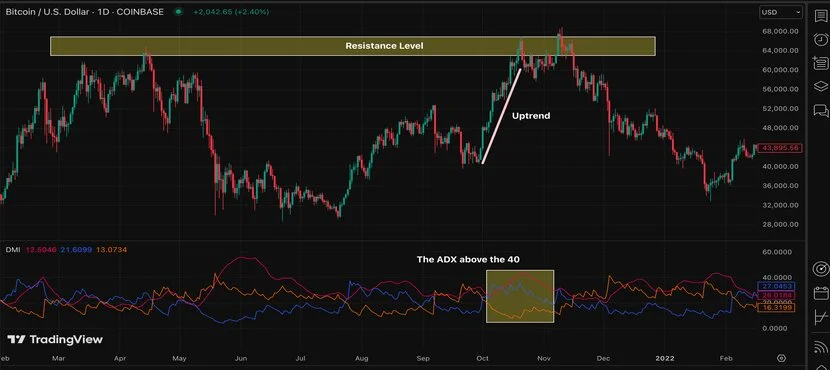This screenshot has height=370, width=830.
Task: Click the axis settings icon at bottom right
Action: tap(781, 358)
